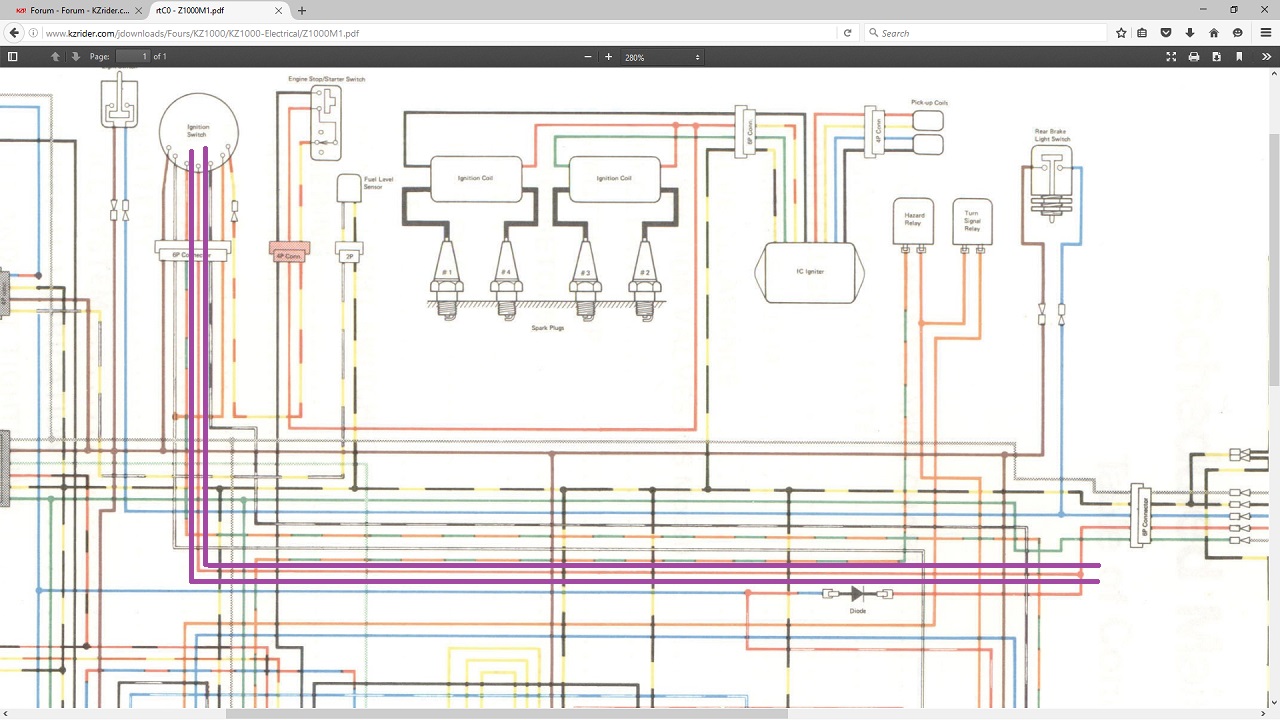Open the Firefox hamburger menu

[1265, 33]
